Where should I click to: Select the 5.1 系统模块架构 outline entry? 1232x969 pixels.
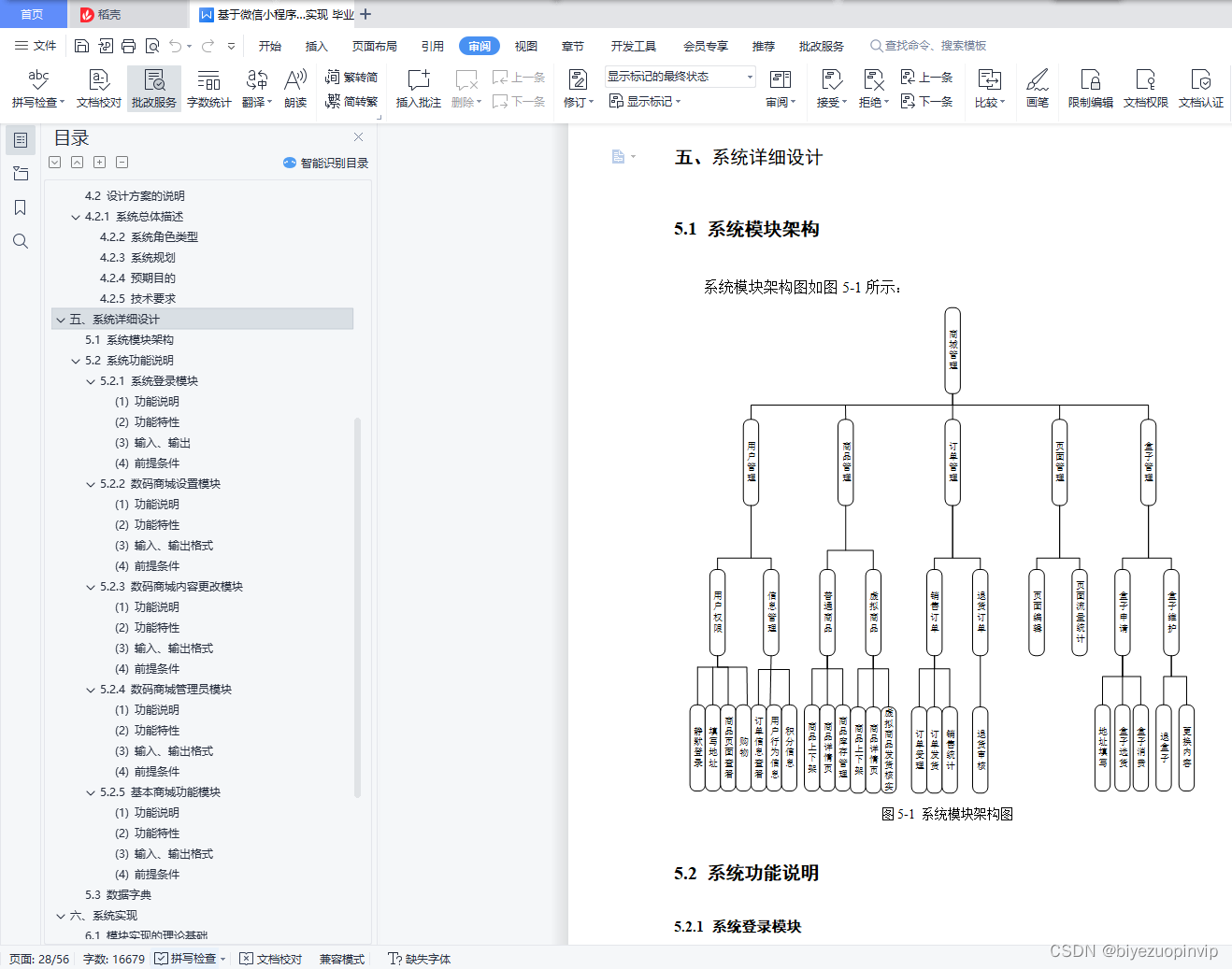(x=130, y=340)
